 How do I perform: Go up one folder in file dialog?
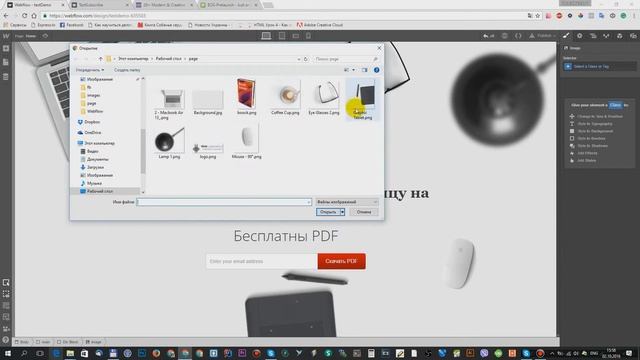point(101,59)
